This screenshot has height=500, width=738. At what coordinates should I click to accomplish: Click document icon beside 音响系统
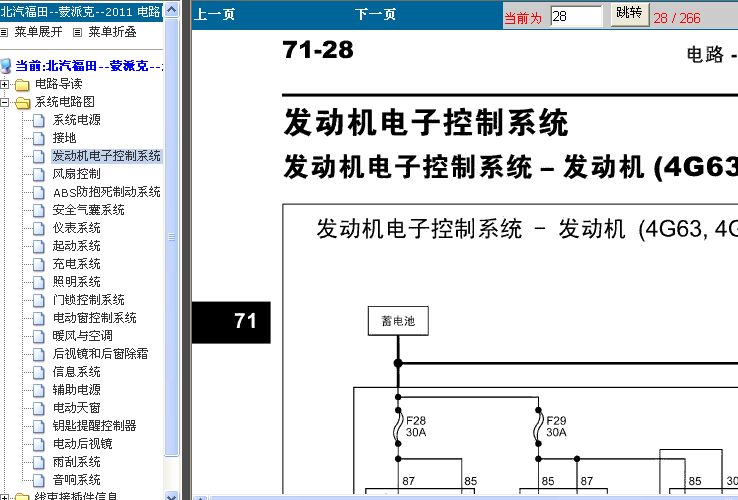(x=39, y=481)
